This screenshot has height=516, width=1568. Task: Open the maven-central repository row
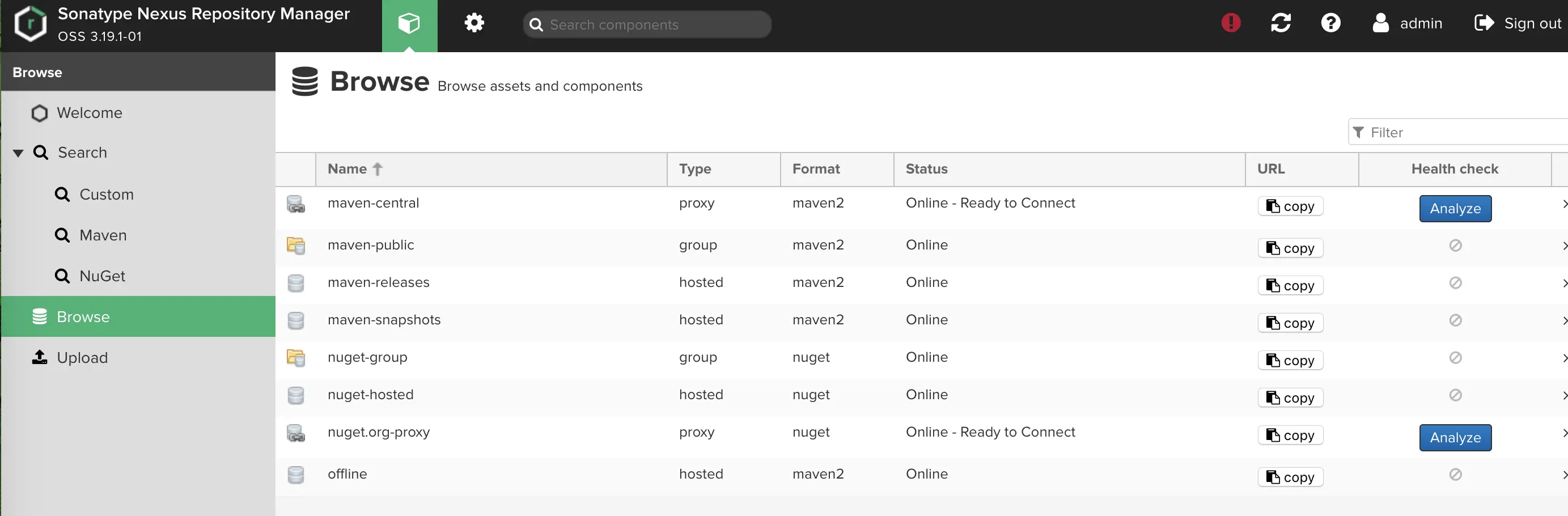click(922, 208)
